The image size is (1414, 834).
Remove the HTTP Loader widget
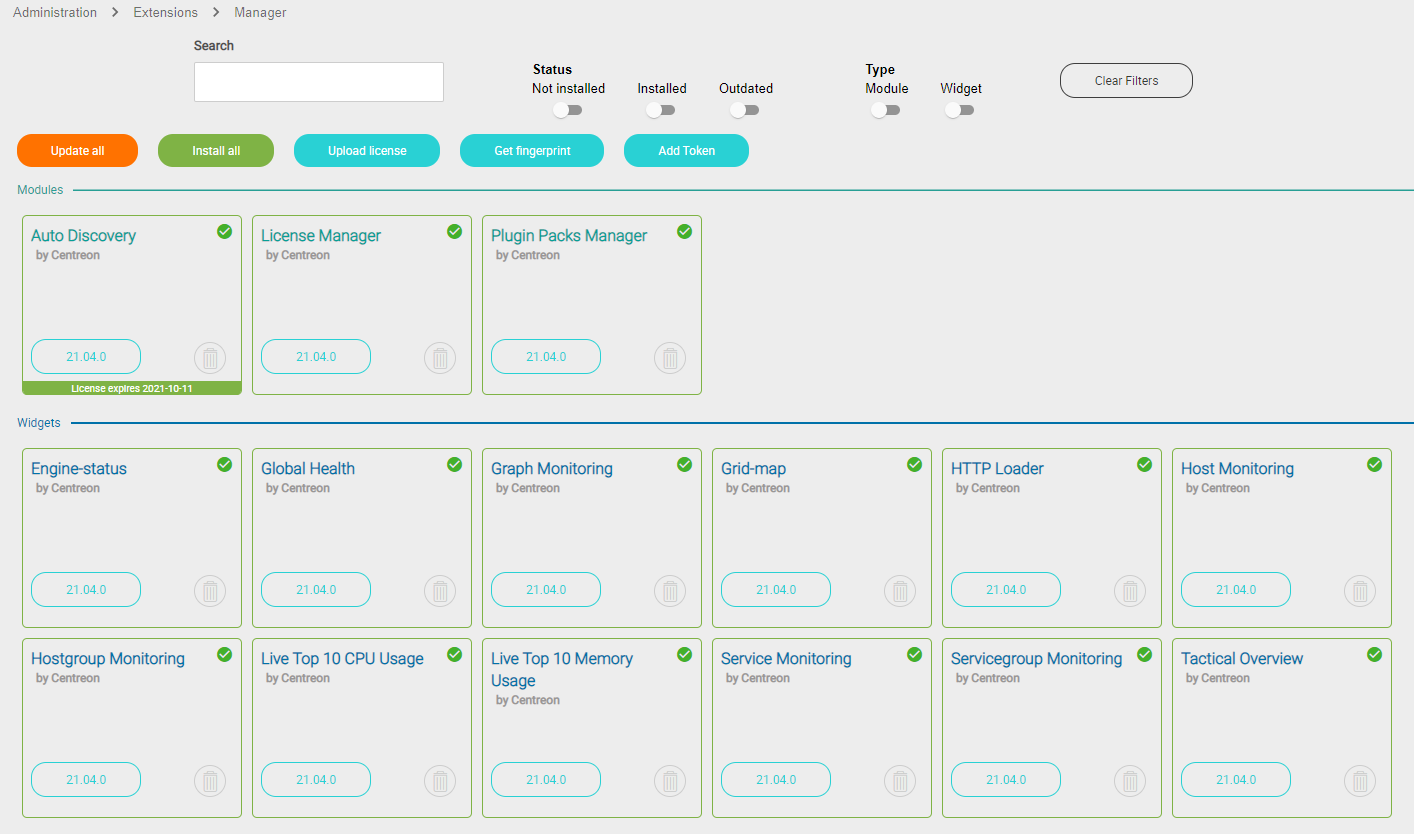click(x=1130, y=590)
